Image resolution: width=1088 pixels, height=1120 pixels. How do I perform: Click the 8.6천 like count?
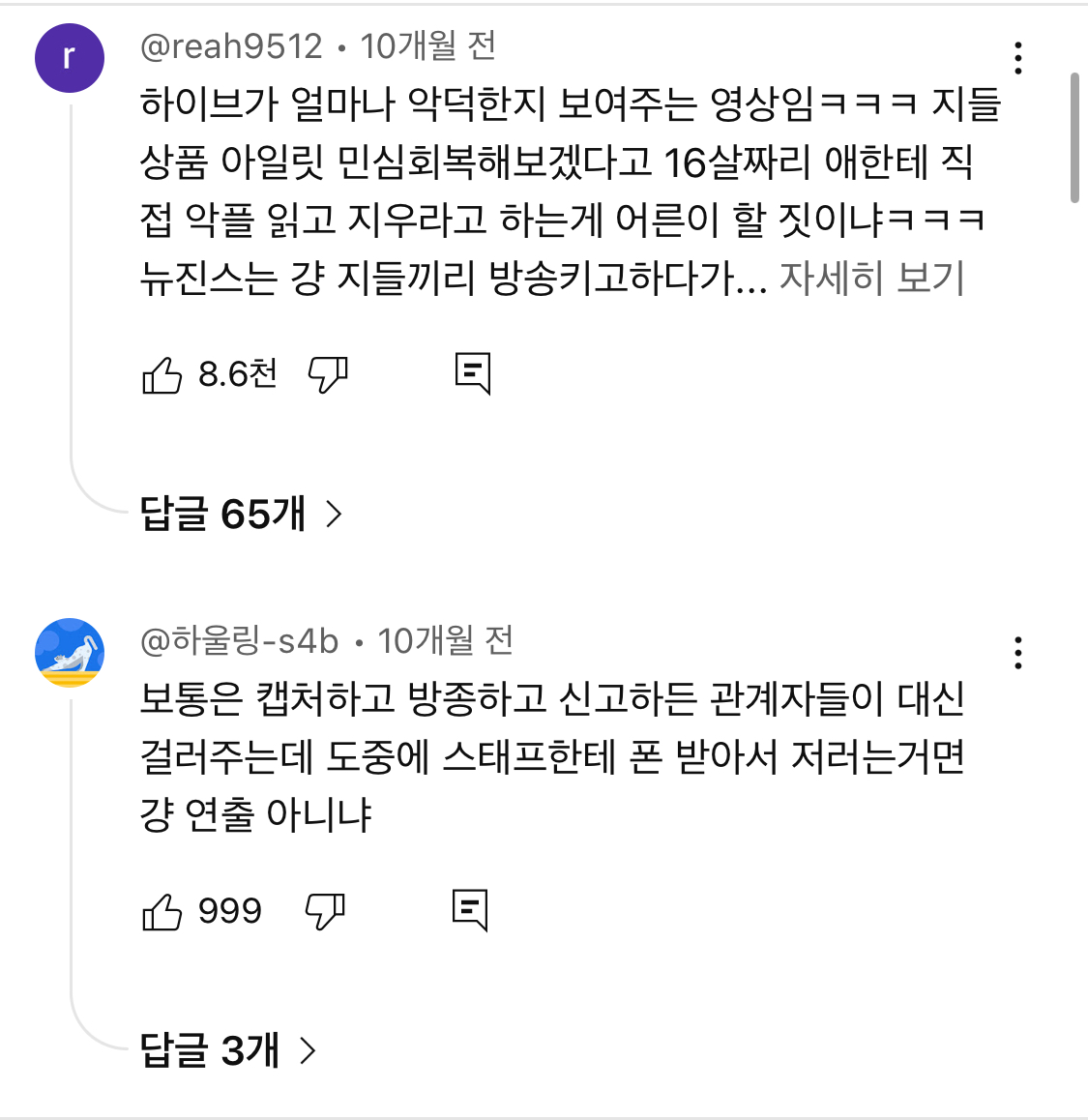point(238,374)
